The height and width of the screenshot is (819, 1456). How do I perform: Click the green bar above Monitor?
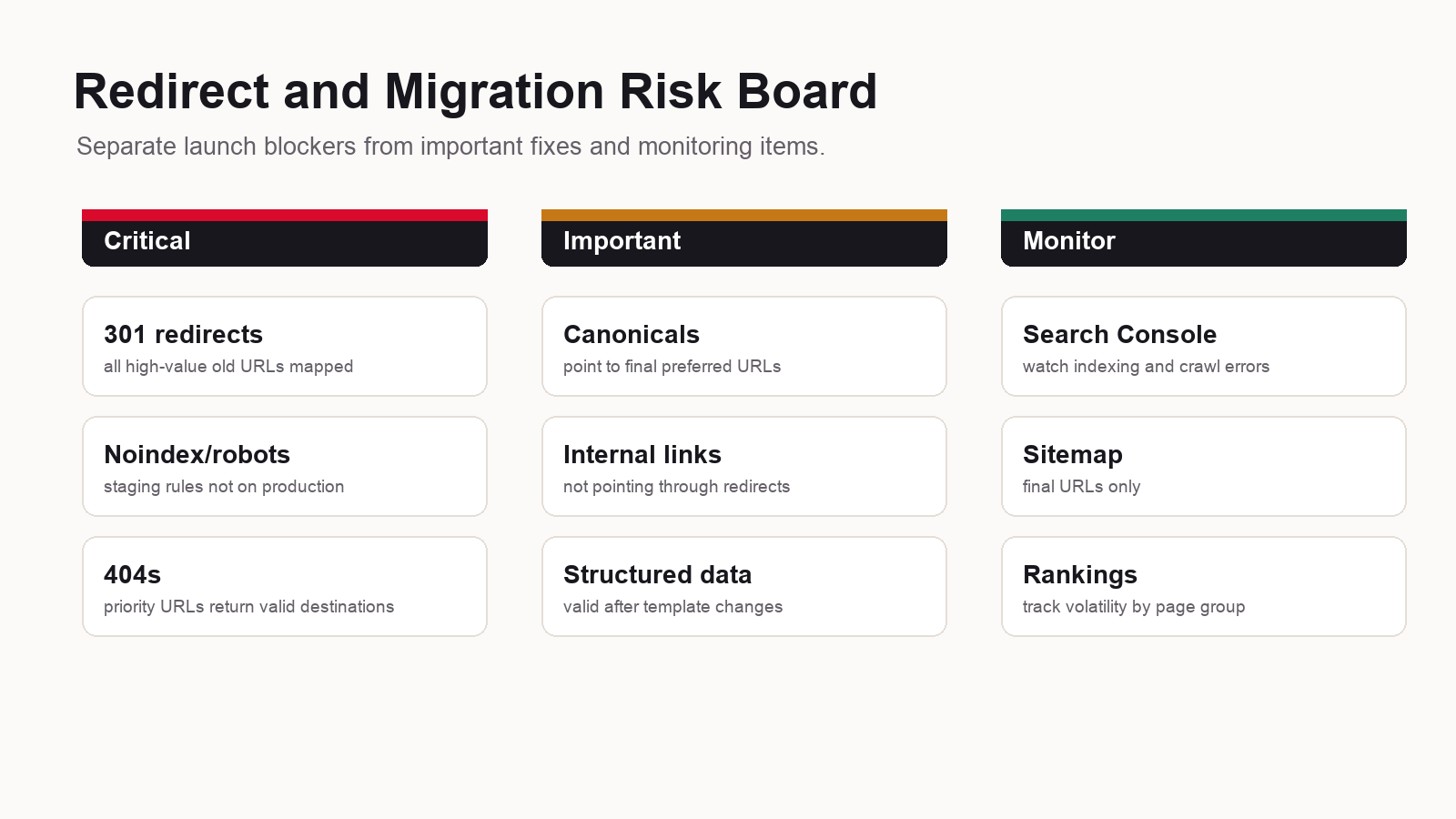click(1204, 216)
